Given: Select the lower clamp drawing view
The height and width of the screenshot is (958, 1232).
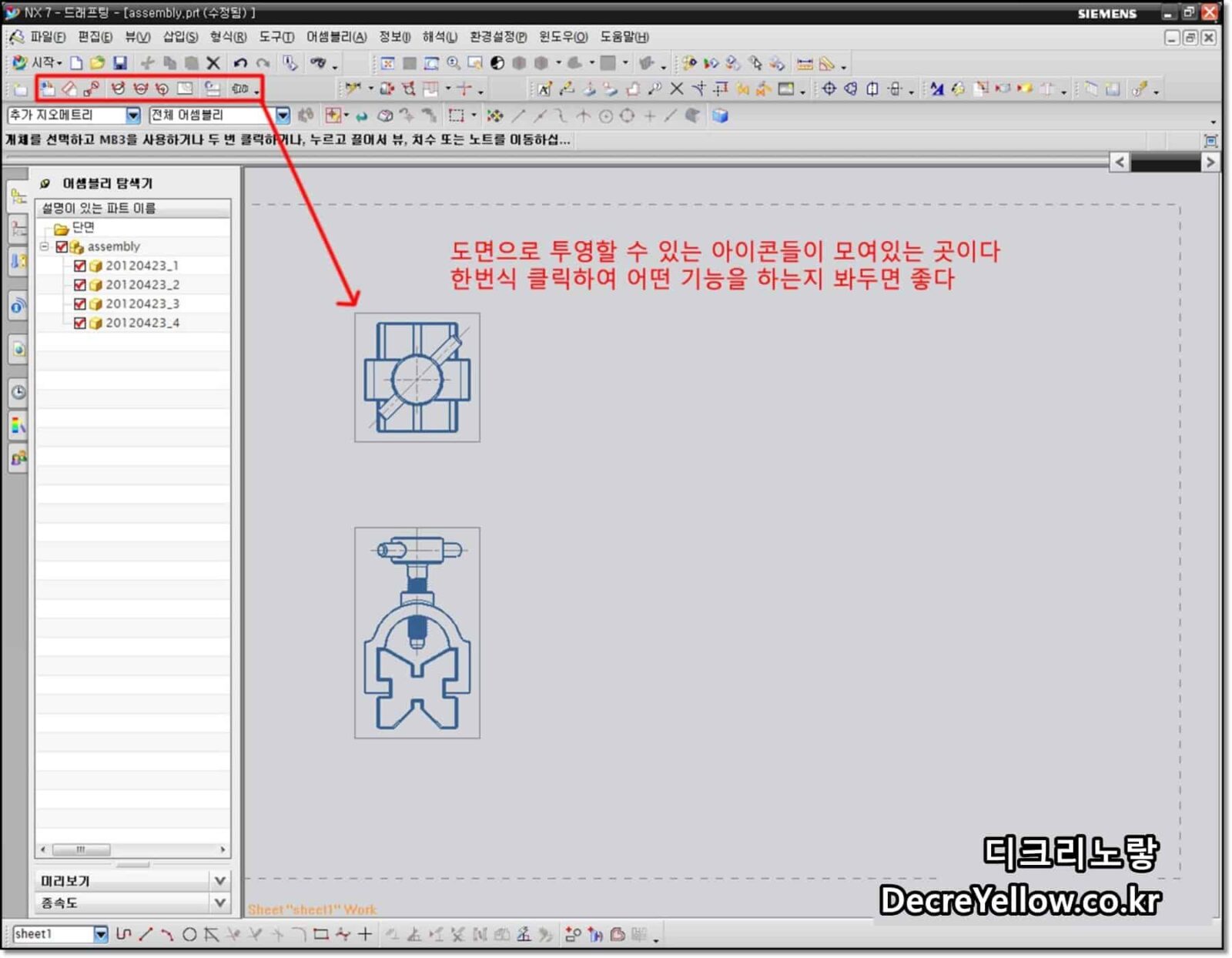Looking at the screenshot, I should click(x=417, y=633).
